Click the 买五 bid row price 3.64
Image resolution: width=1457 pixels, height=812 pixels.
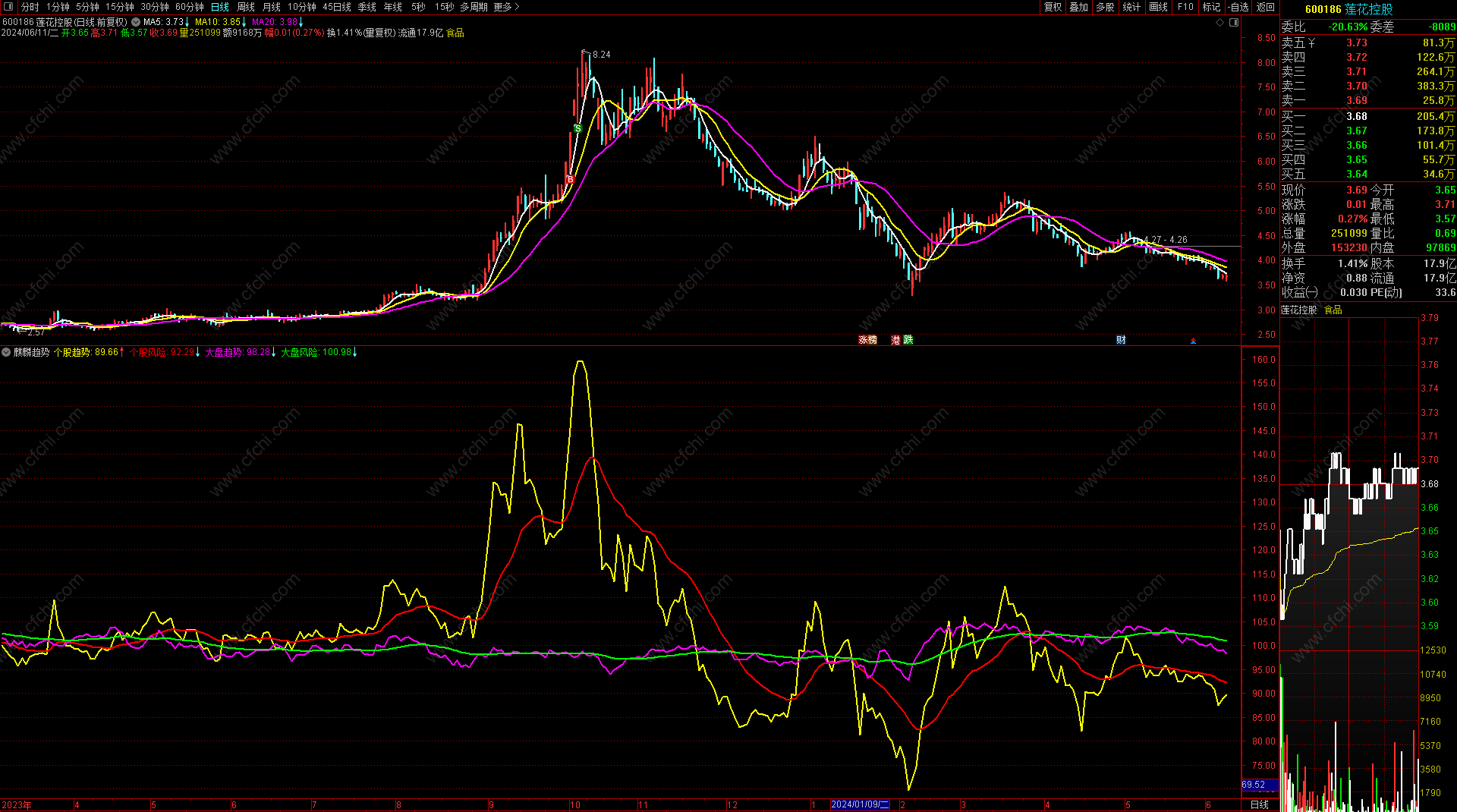point(1357,174)
